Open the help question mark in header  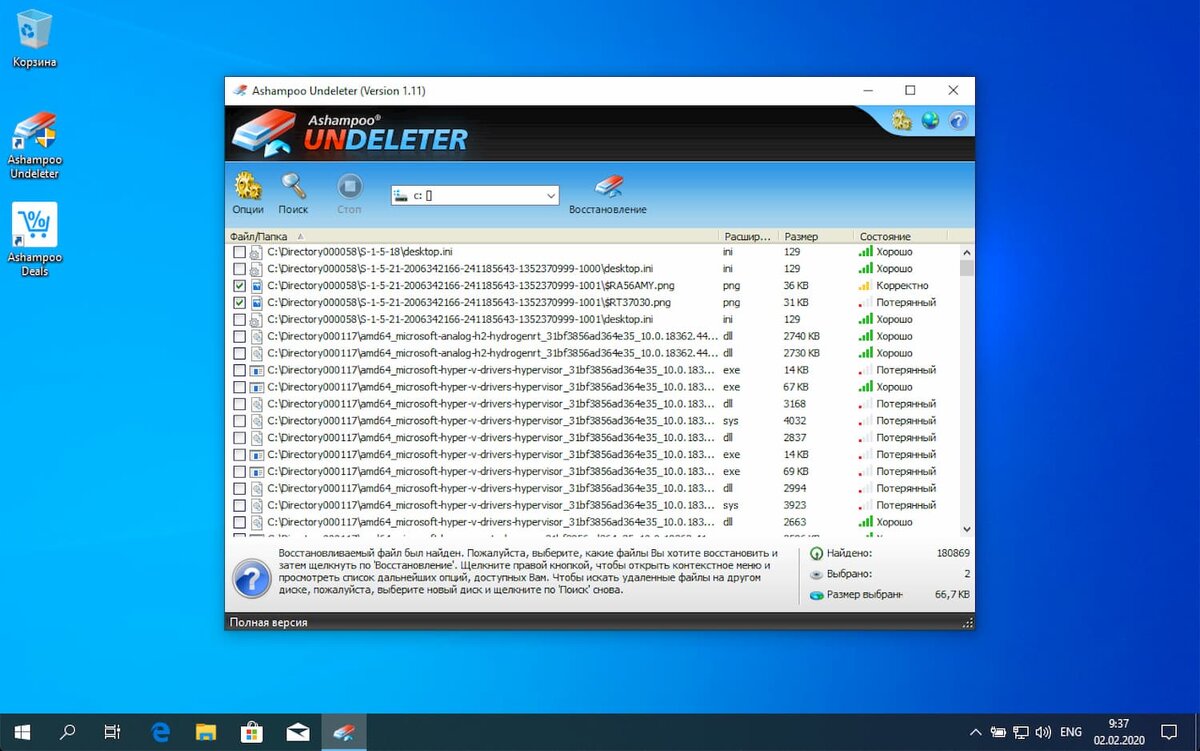[x=958, y=121]
